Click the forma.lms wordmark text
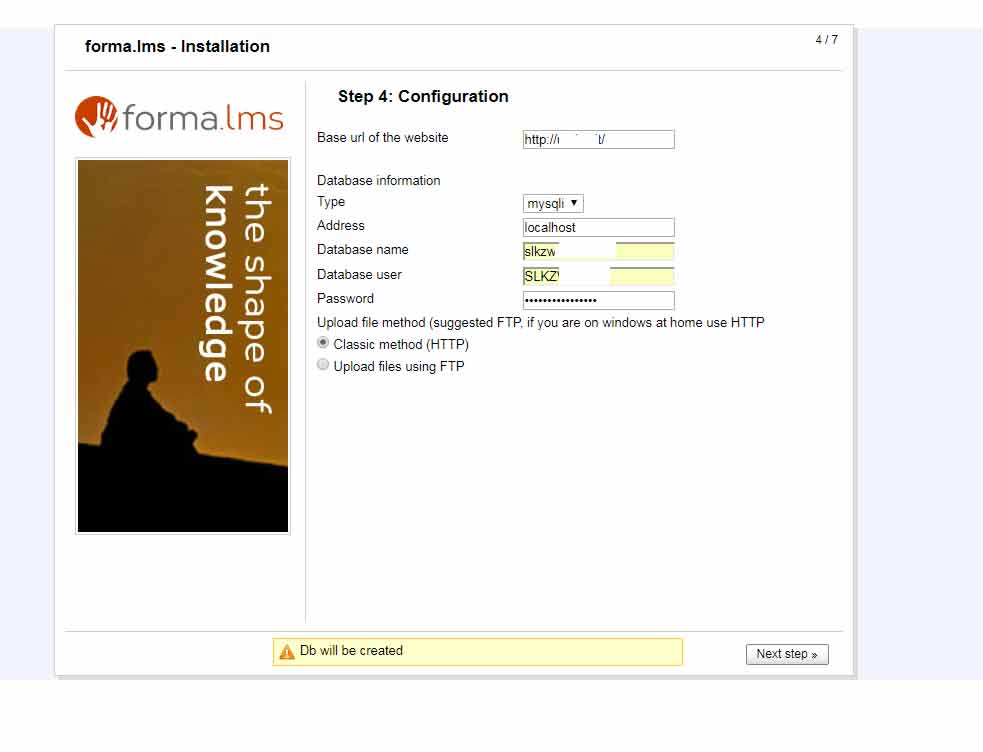The height and width of the screenshot is (752, 983). point(203,118)
